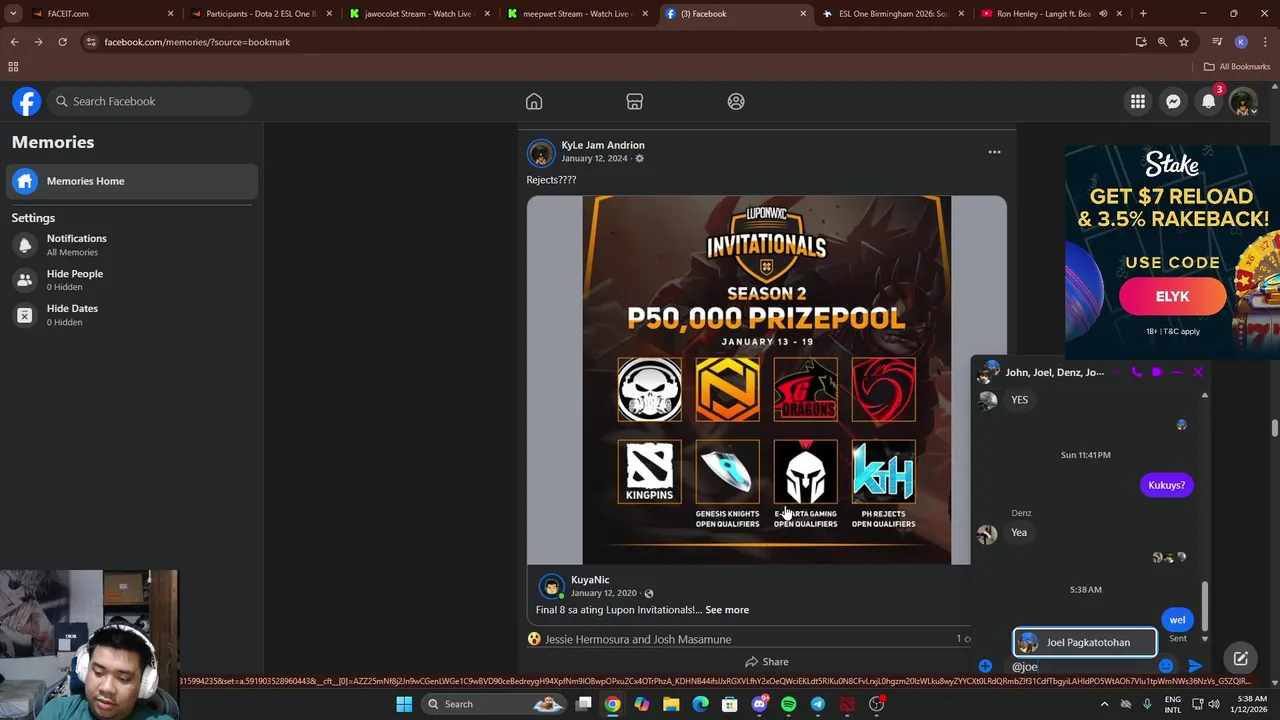Start a voice call in chat
1280x720 pixels.
(x=1136, y=372)
